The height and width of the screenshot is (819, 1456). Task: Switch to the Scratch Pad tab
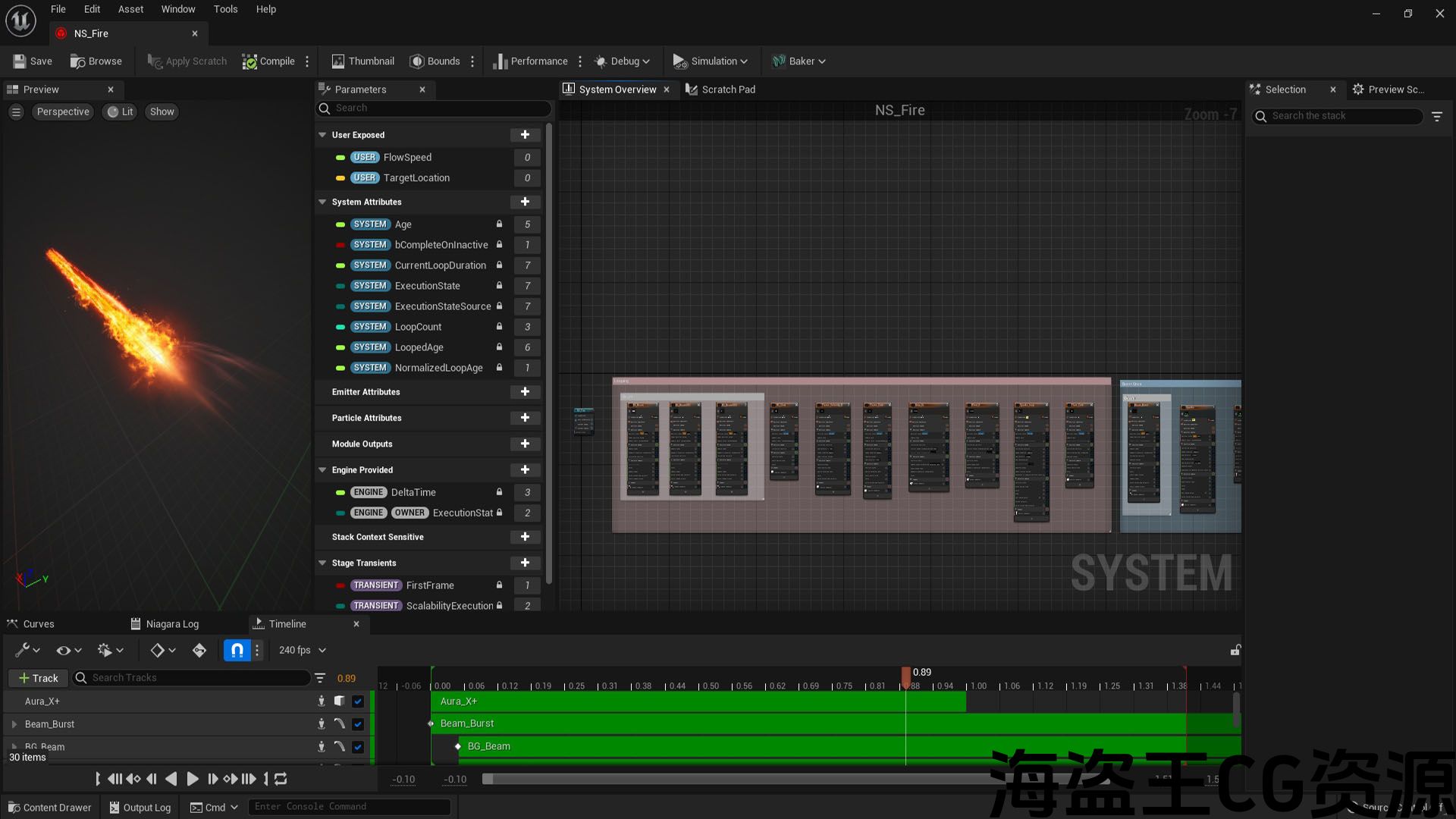[x=720, y=89]
